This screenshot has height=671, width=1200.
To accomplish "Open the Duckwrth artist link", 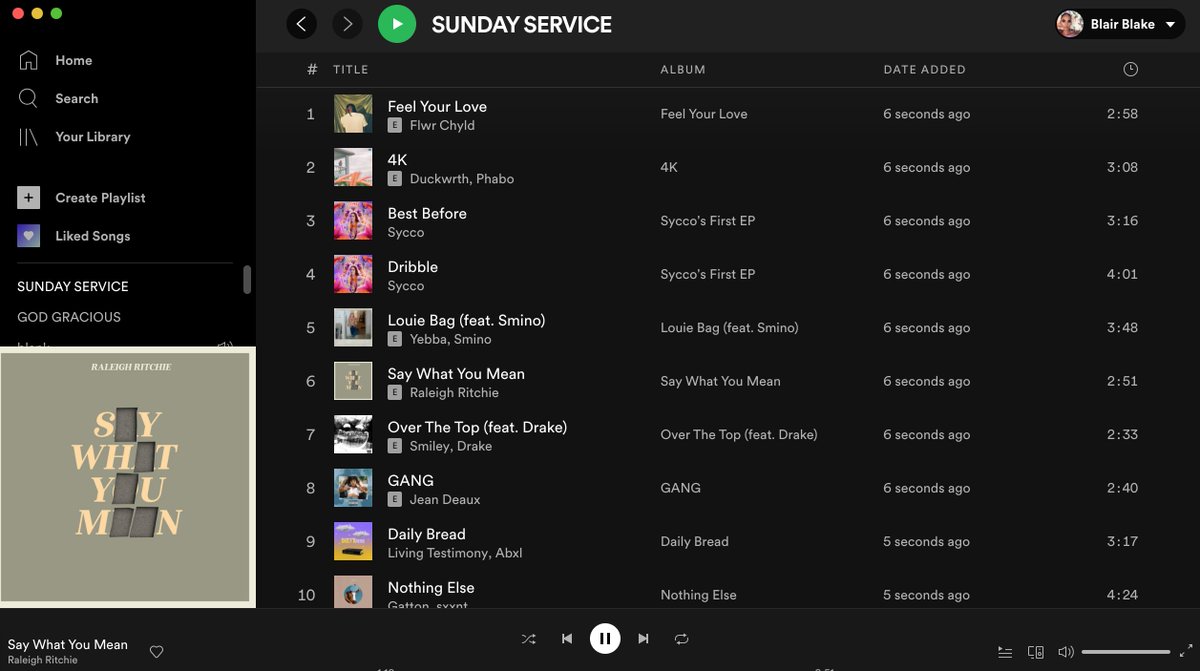I will coord(439,179).
